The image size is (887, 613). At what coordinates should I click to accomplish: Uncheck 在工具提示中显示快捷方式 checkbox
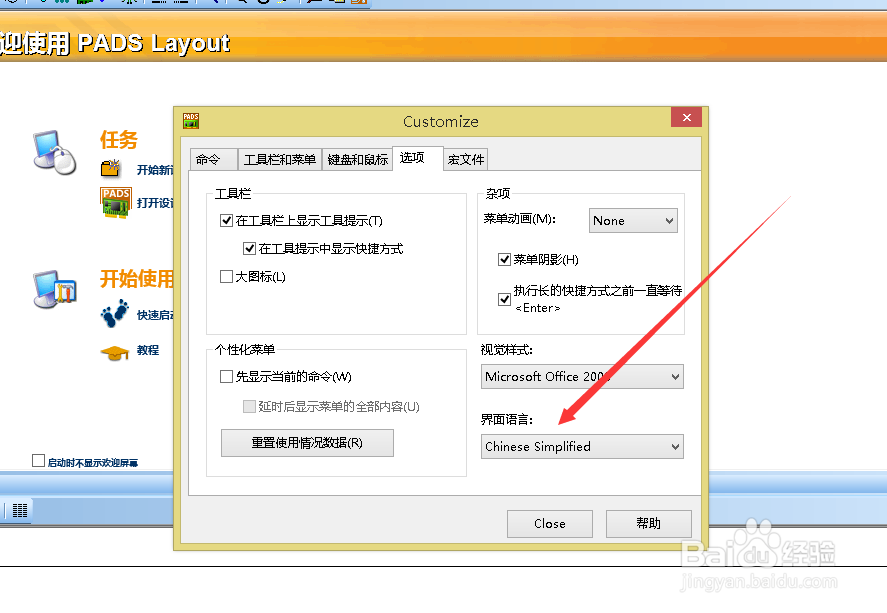click(249, 248)
